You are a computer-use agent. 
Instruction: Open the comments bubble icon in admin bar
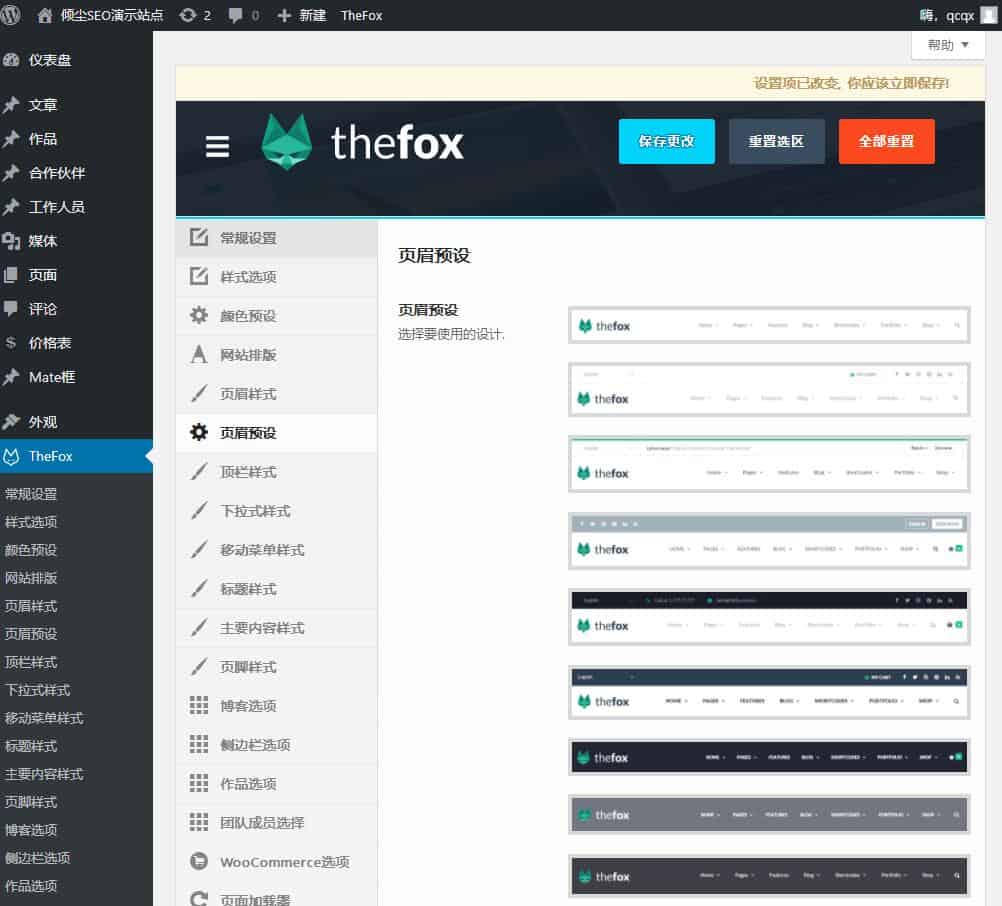235,15
